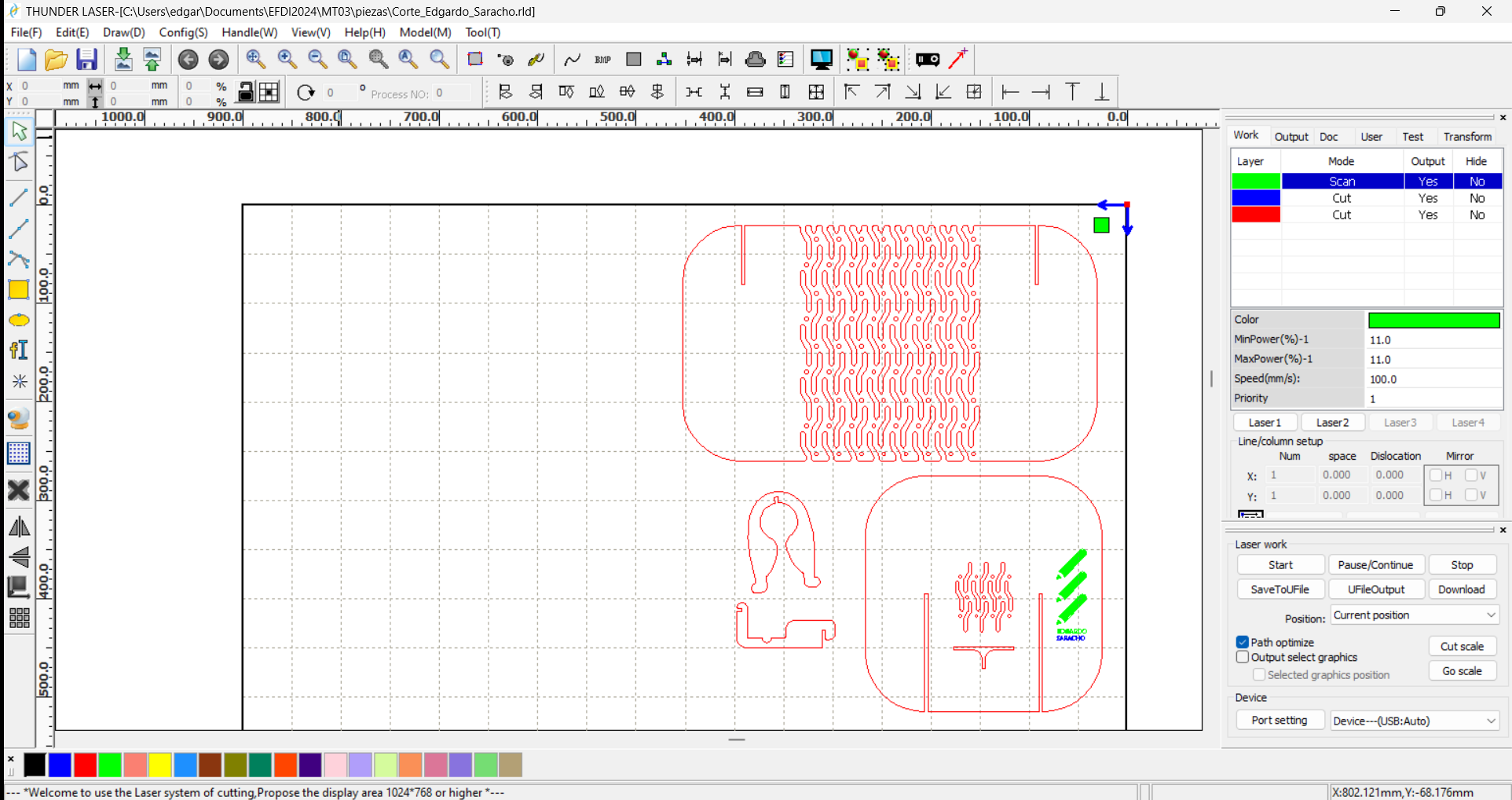Toggle X row Mirror V checkbox
The image size is (1512, 800).
coord(1470,475)
